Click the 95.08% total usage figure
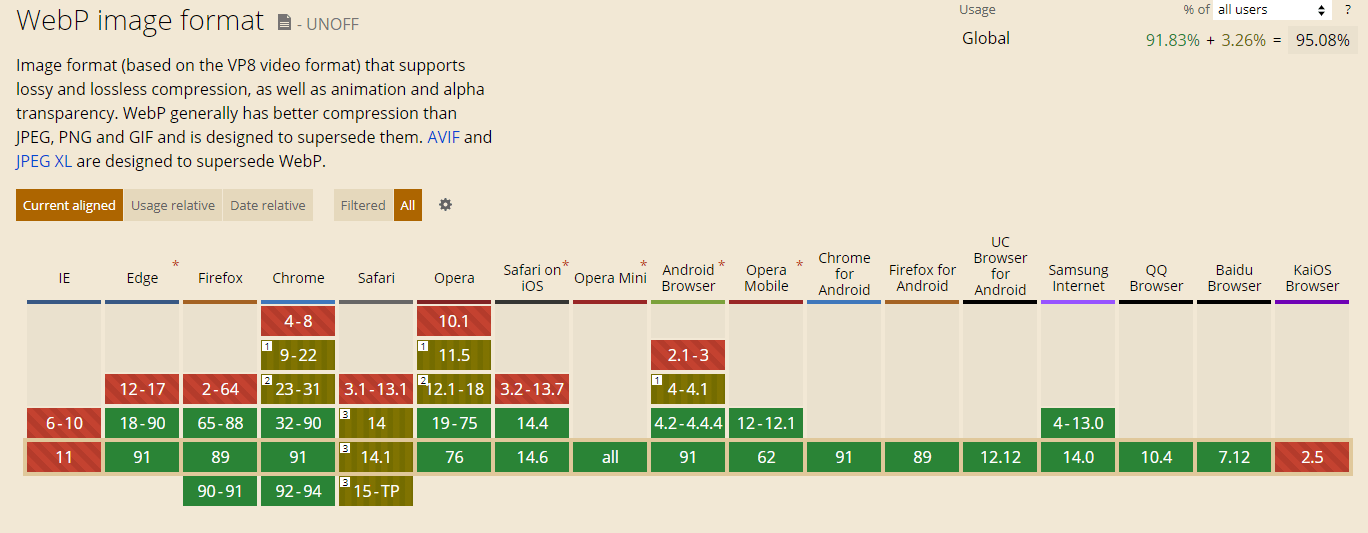The width and height of the screenshot is (1368, 533). pos(1323,40)
